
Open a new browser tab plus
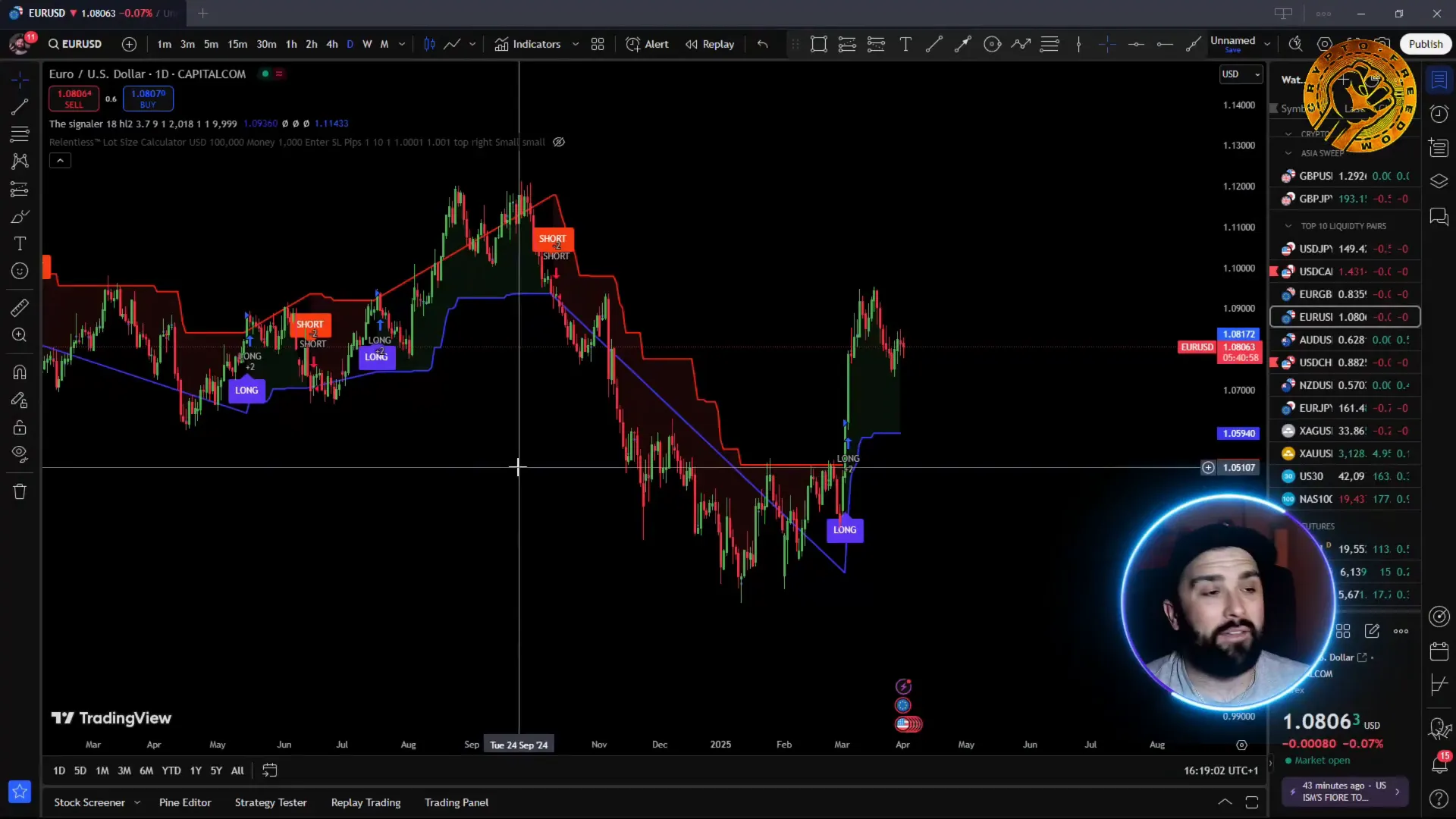pyautogui.click(x=202, y=13)
